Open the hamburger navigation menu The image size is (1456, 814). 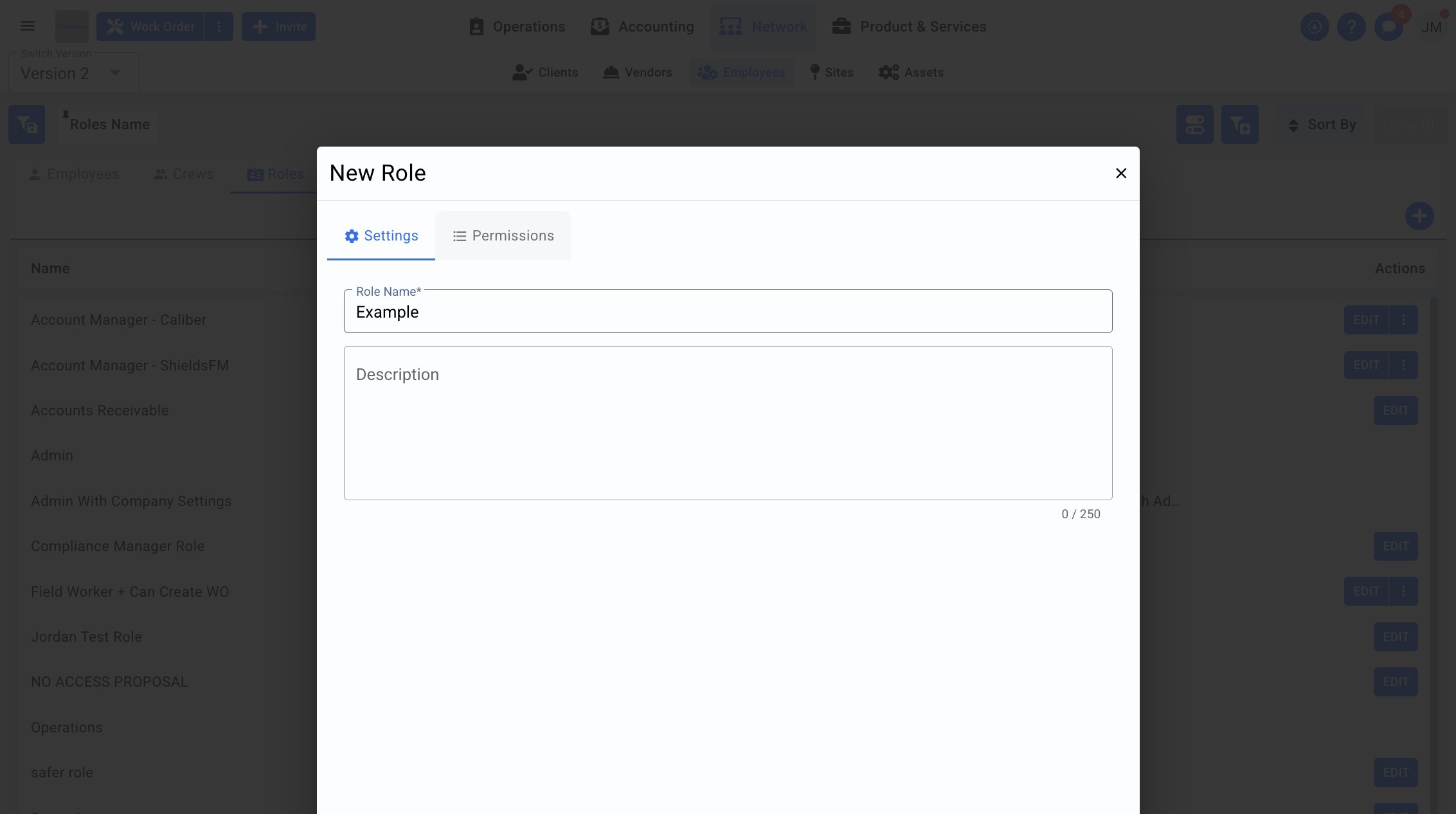tap(27, 26)
